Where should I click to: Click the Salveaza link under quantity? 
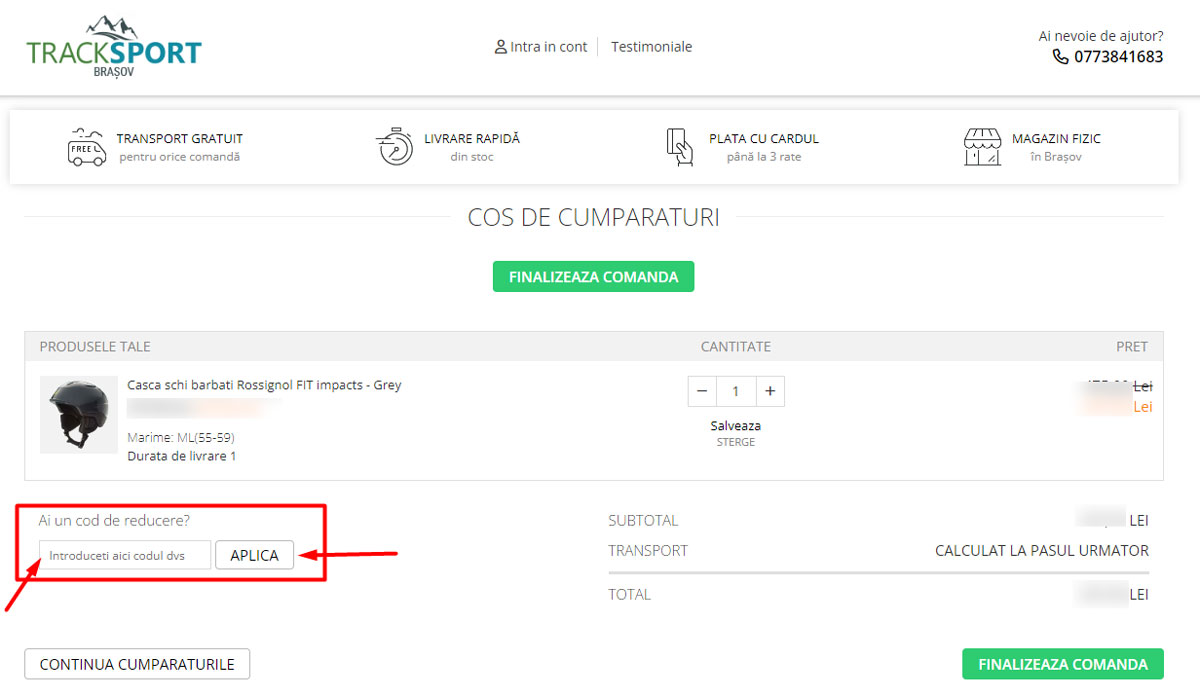click(736, 426)
